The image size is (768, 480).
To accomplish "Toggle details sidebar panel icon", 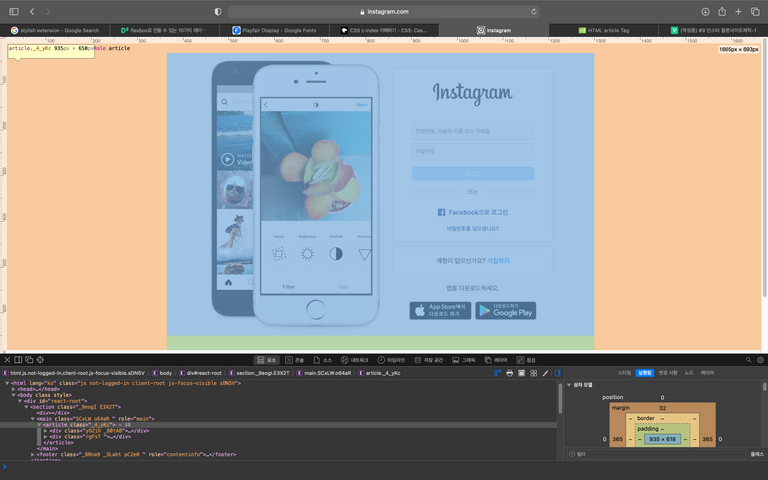I will point(557,373).
